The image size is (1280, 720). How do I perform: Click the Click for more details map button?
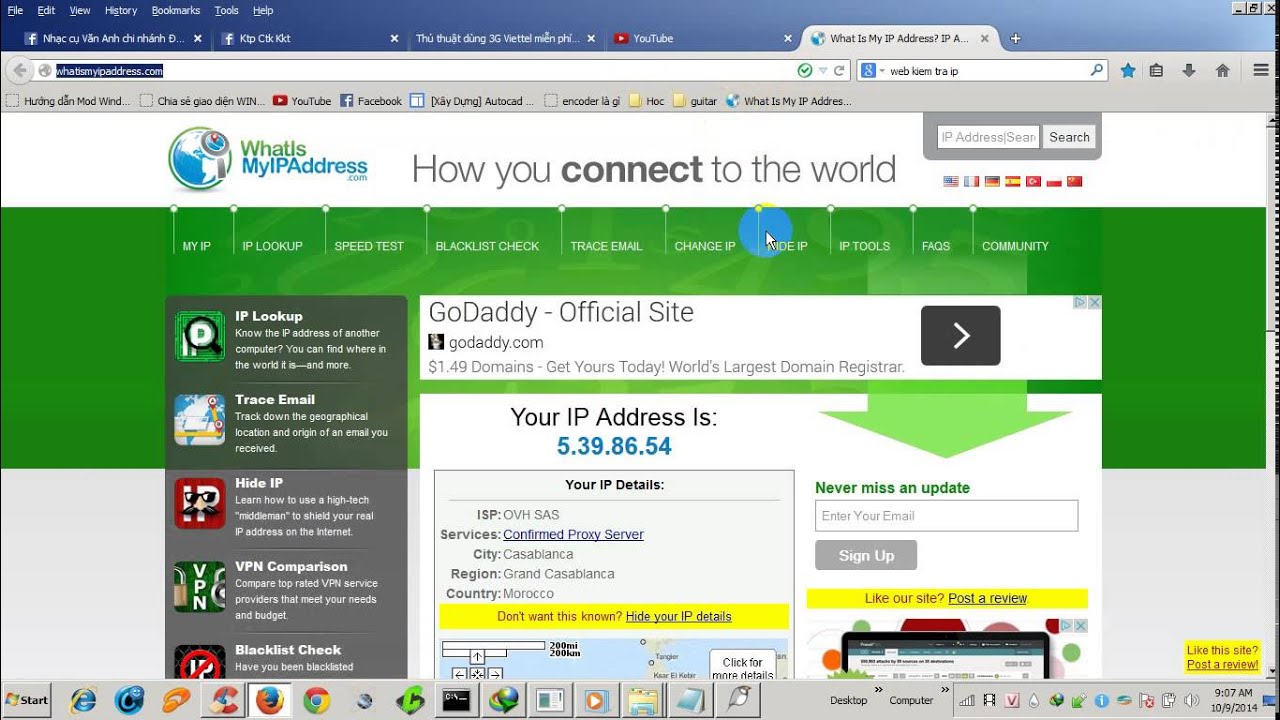(x=742, y=668)
